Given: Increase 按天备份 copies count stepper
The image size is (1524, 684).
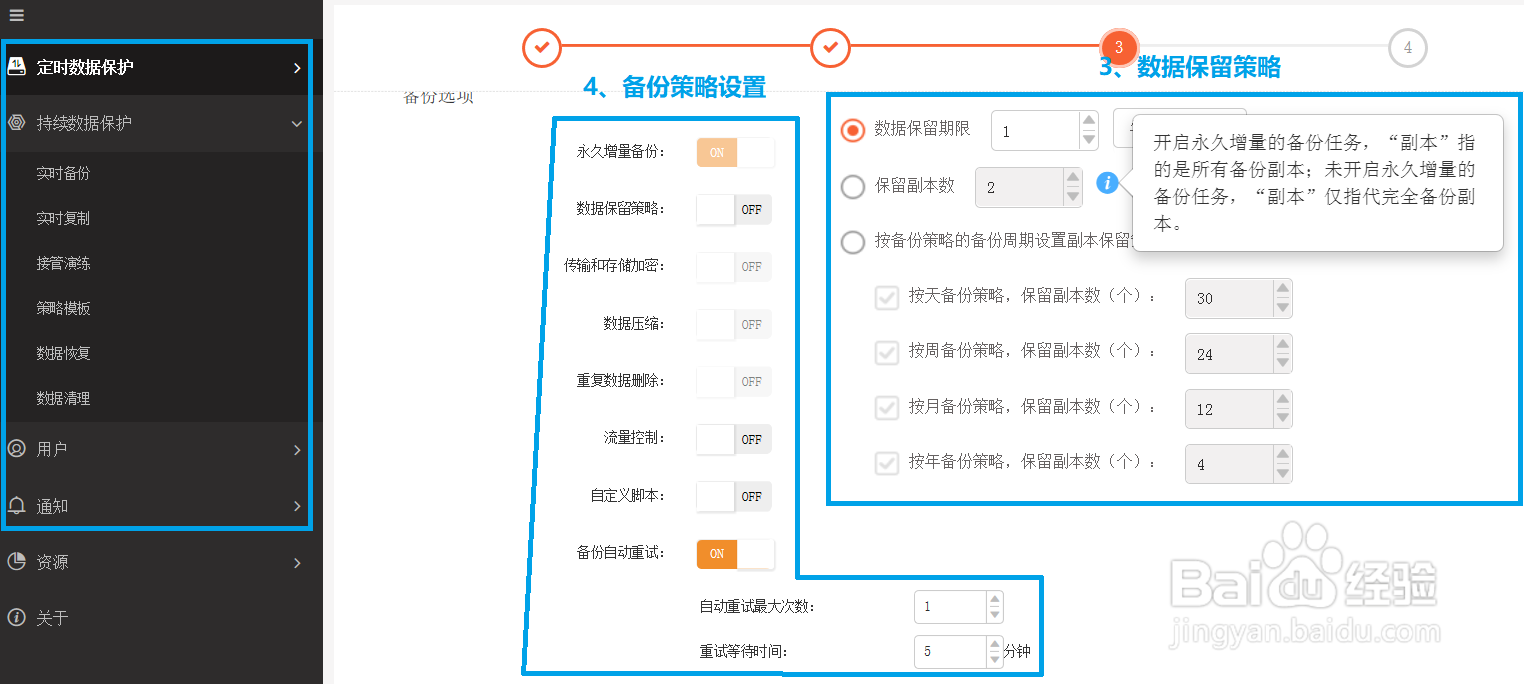Looking at the screenshot, I should (1283, 288).
